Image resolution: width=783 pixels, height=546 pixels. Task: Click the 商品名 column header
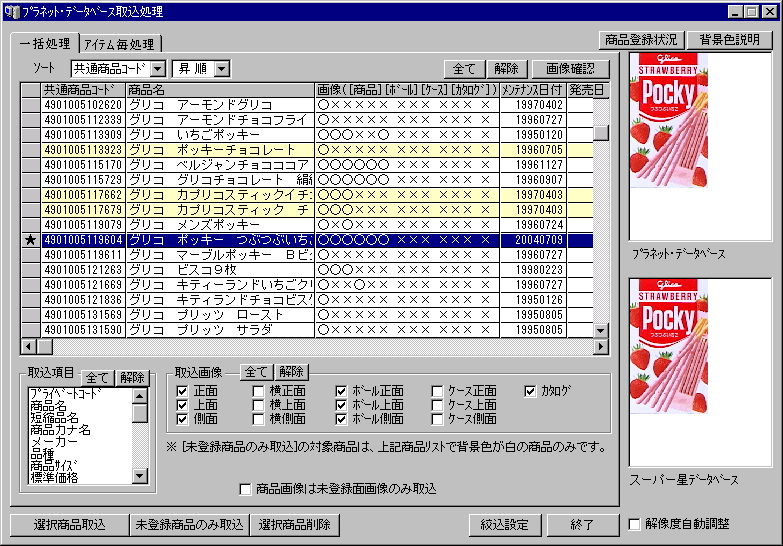click(220, 90)
